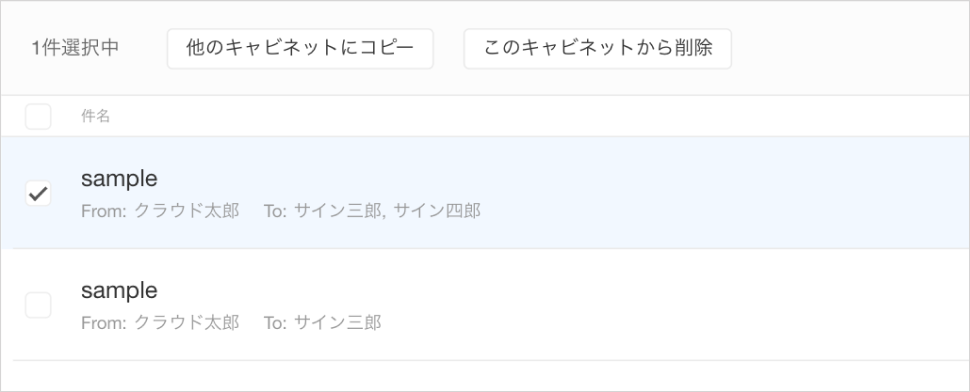Viewport: 970px width, 392px height.
Task: Open the first sample document title
Action: 119,179
